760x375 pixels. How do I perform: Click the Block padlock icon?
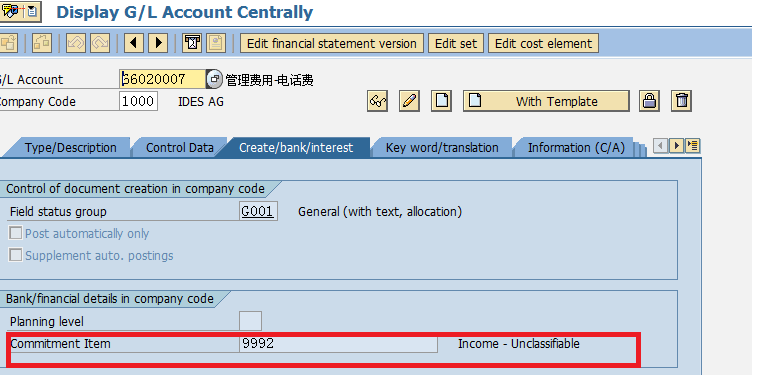point(649,101)
